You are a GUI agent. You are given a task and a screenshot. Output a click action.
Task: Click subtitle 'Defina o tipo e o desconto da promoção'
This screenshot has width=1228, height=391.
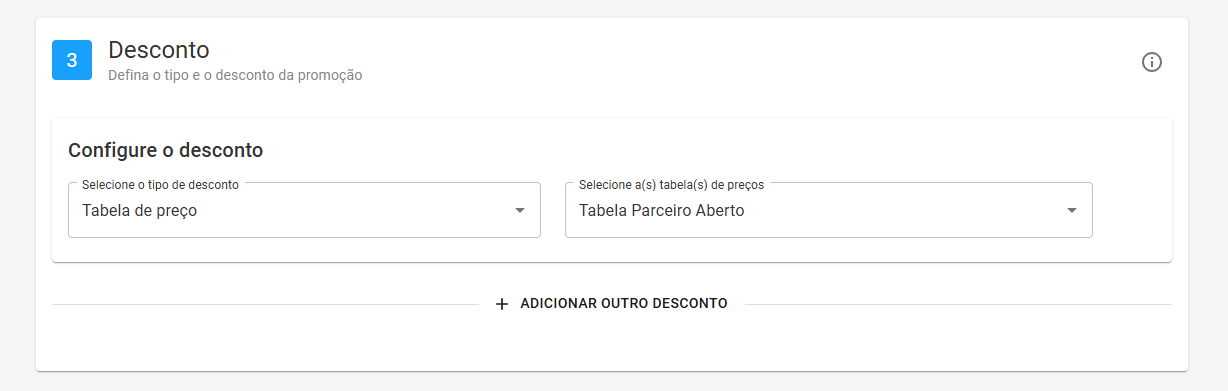pyautogui.click(x=235, y=75)
